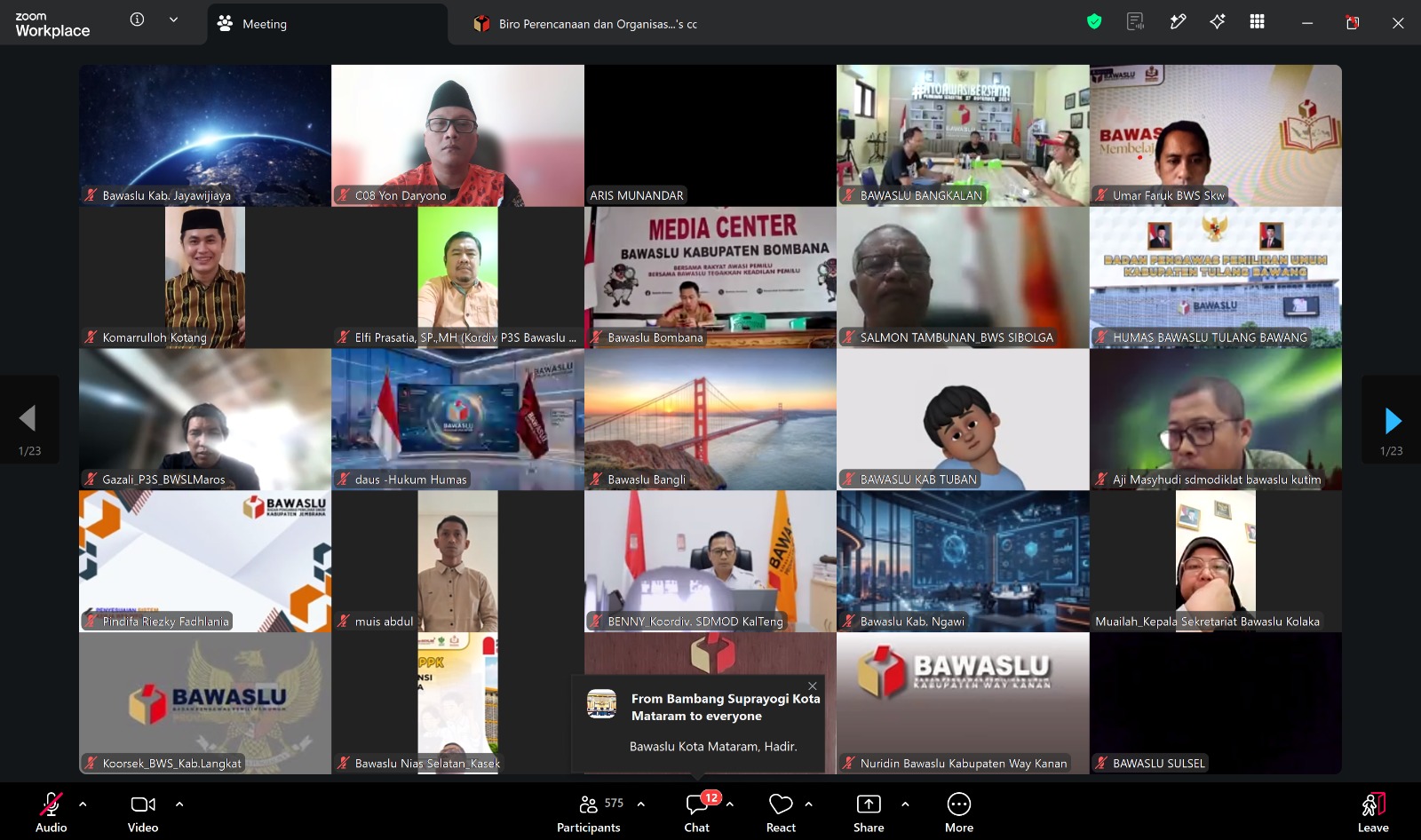
Task: Select Aji Masyhudi bawaslu kutim tile
Action: point(1216,419)
